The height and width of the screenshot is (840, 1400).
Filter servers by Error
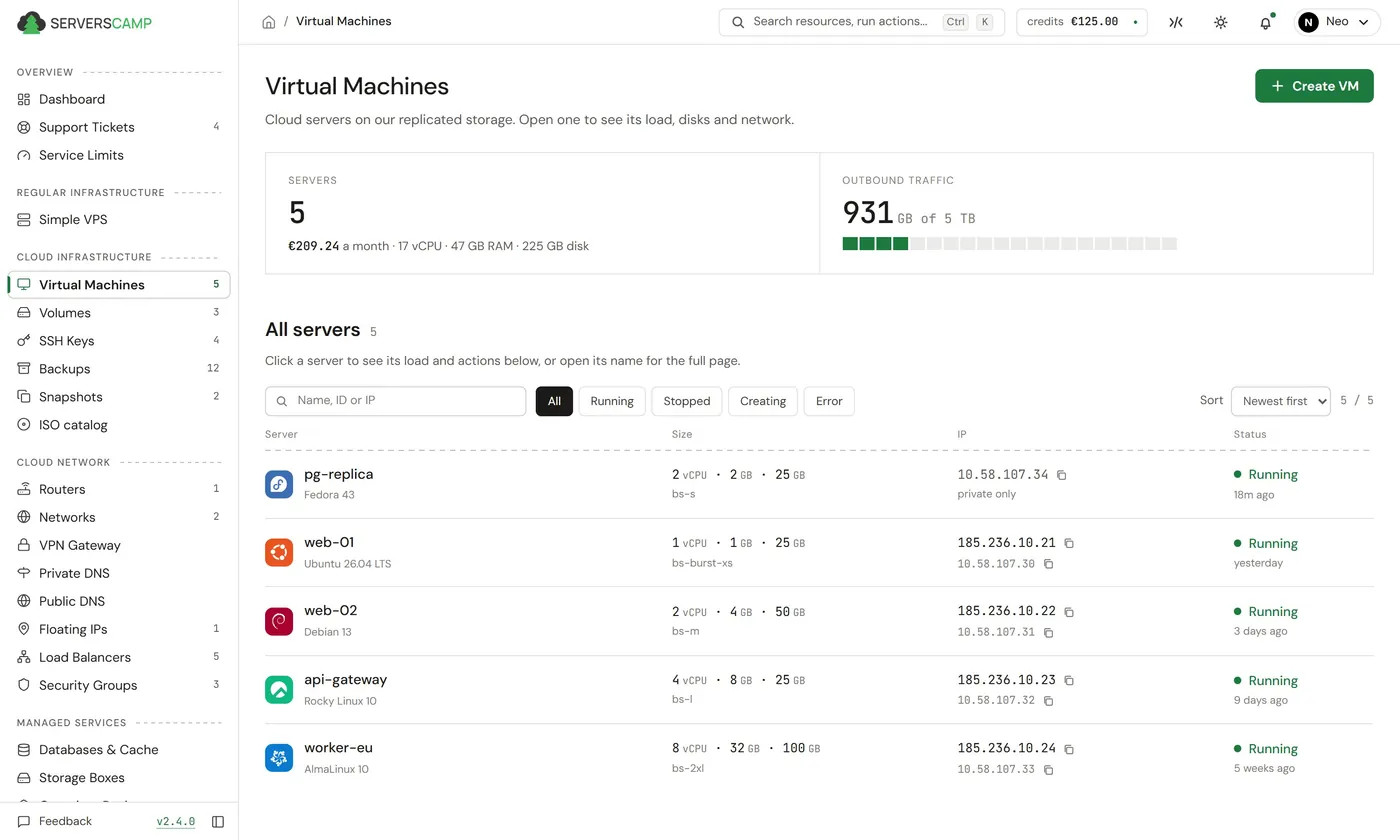pyautogui.click(x=829, y=401)
